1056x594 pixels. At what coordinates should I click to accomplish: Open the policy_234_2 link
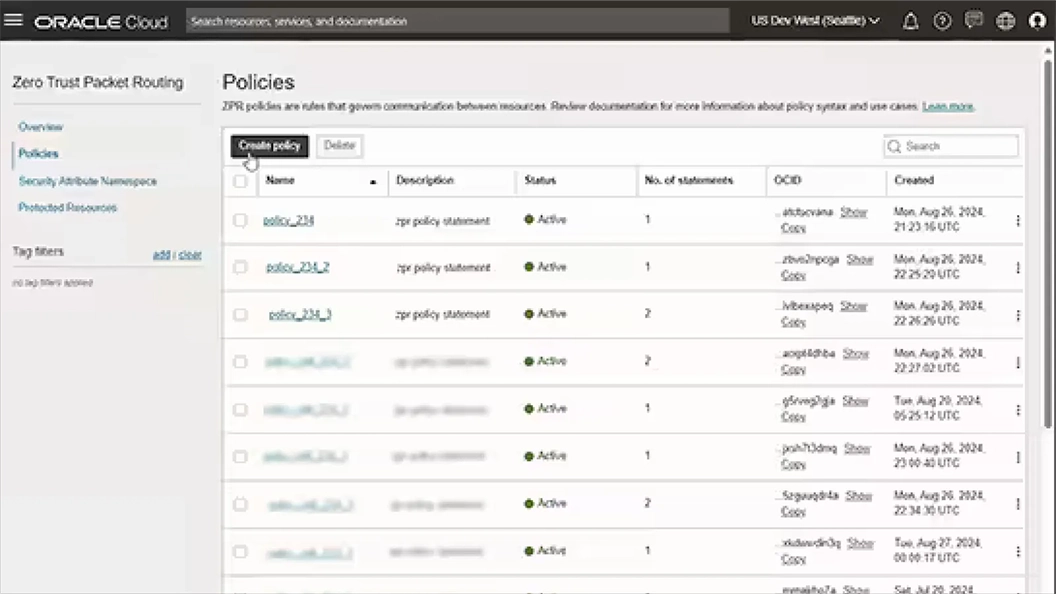click(298, 267)
